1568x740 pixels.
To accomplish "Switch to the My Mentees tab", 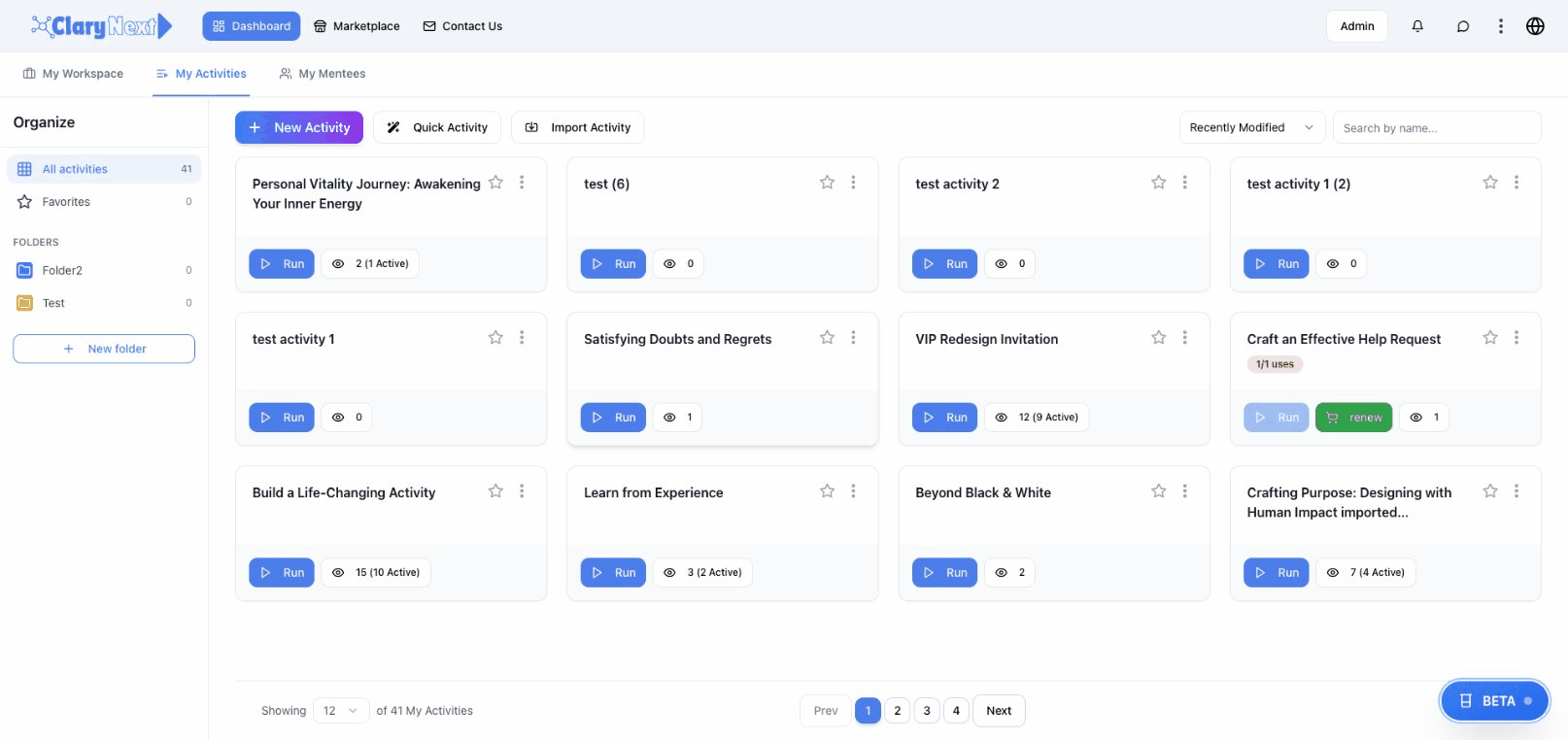I will (x=322, y=74).
